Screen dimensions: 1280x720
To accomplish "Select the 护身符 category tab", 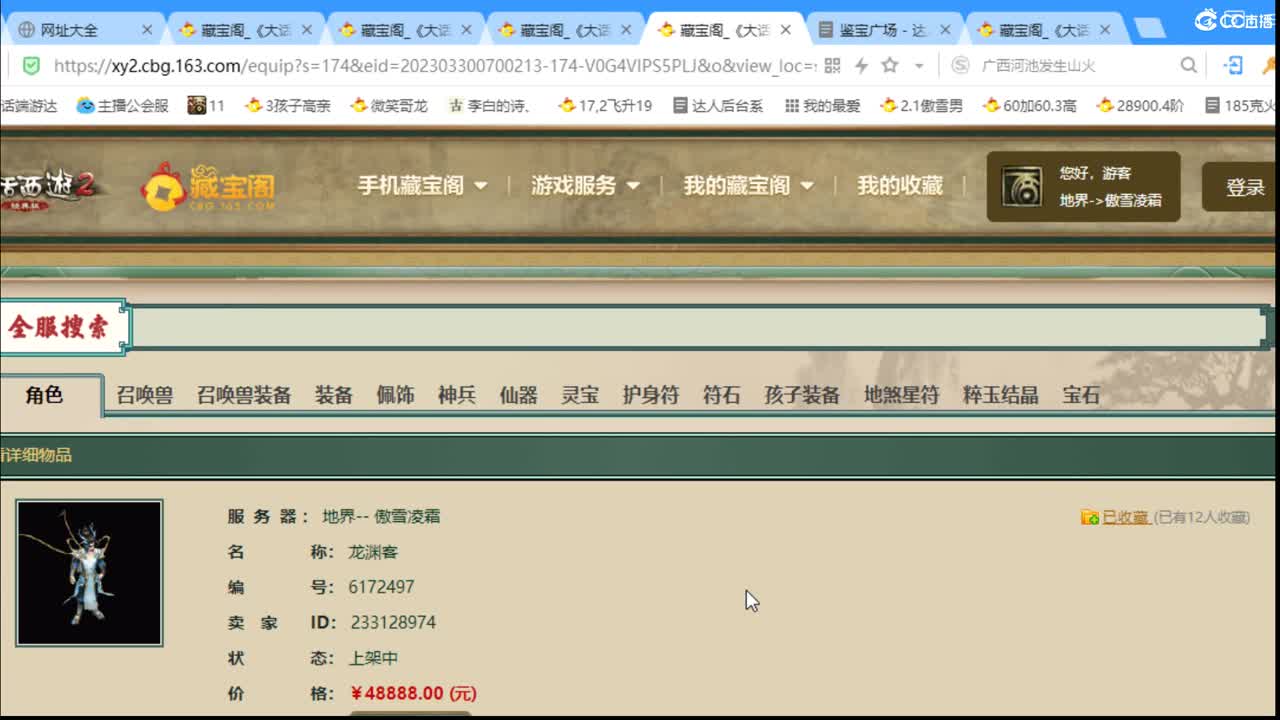I will tap(651, 395).
